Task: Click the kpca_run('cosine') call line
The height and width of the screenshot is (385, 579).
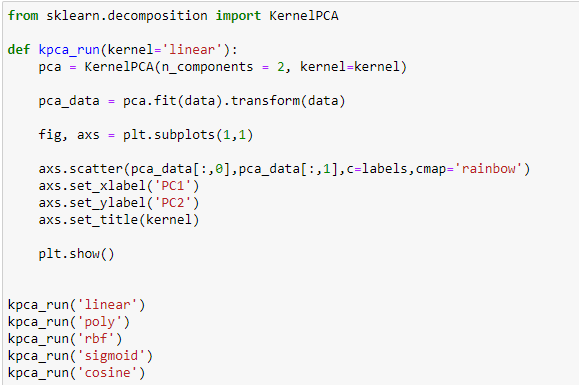Action: click(76, 373)
